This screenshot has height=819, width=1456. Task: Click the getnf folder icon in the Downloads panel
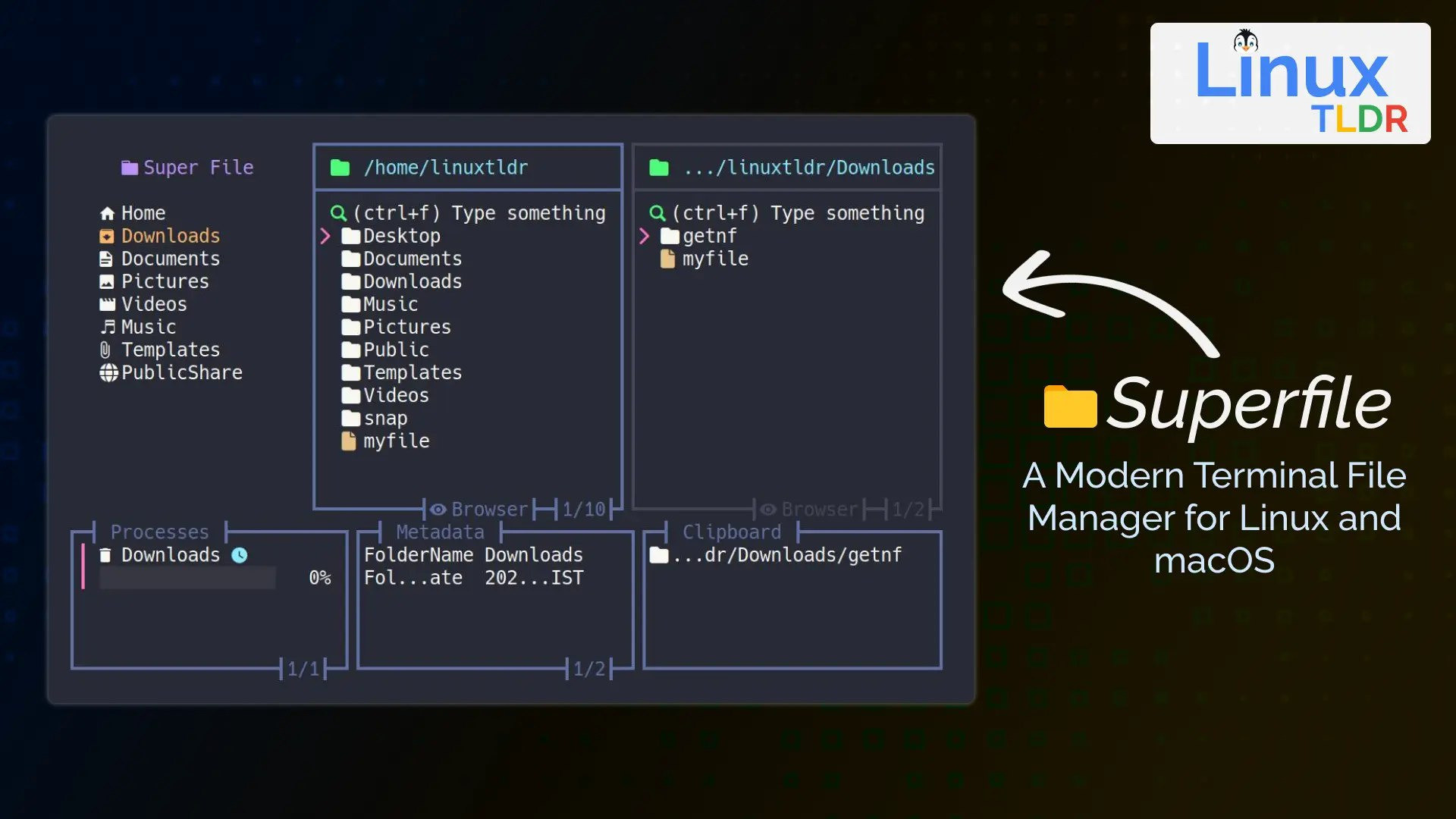point(670,236)
